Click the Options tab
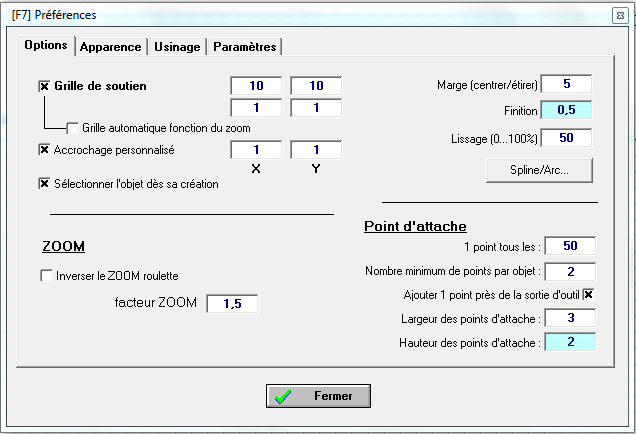Image resolution: width=636 pixels, height=434 pixels. [46, 46]
